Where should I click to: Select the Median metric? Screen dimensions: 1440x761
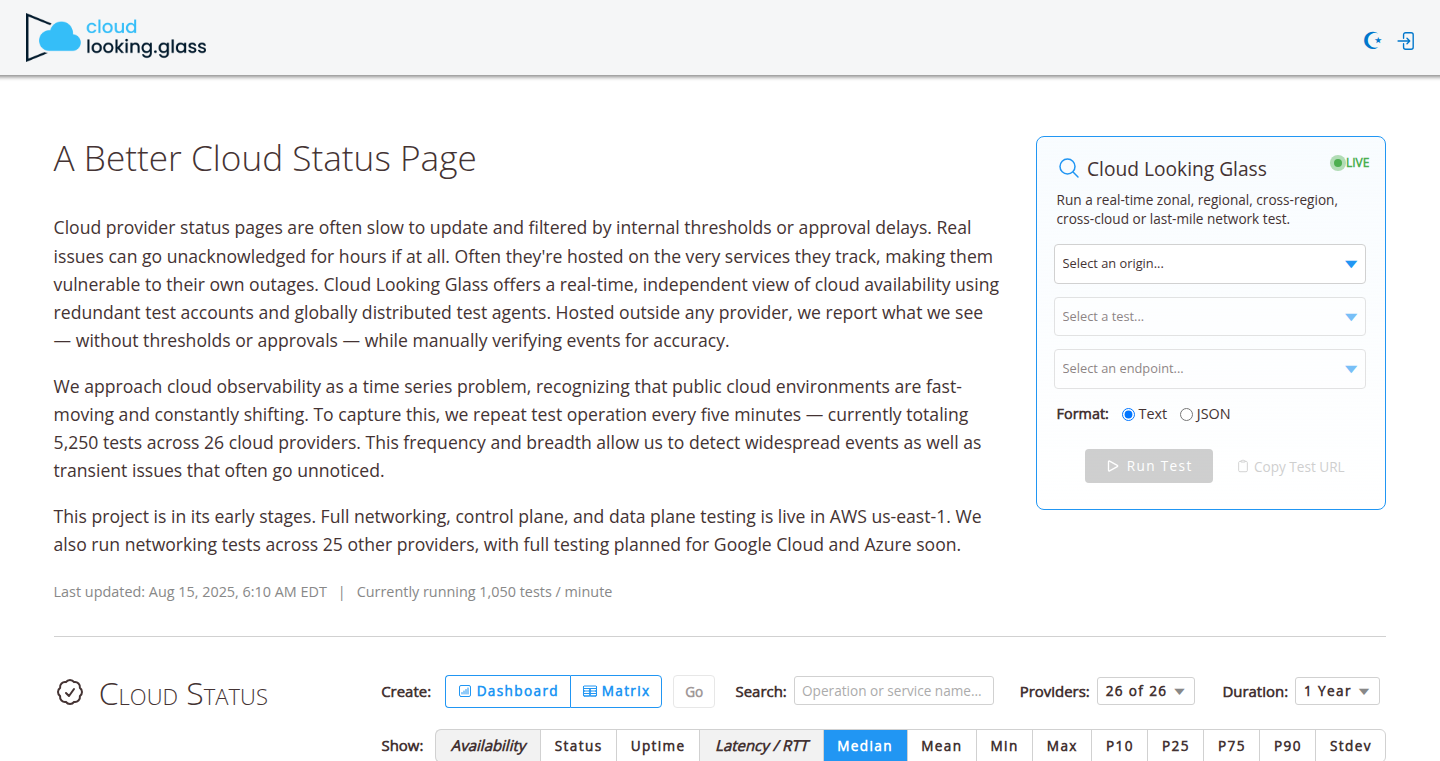click(x=865, y=746)
